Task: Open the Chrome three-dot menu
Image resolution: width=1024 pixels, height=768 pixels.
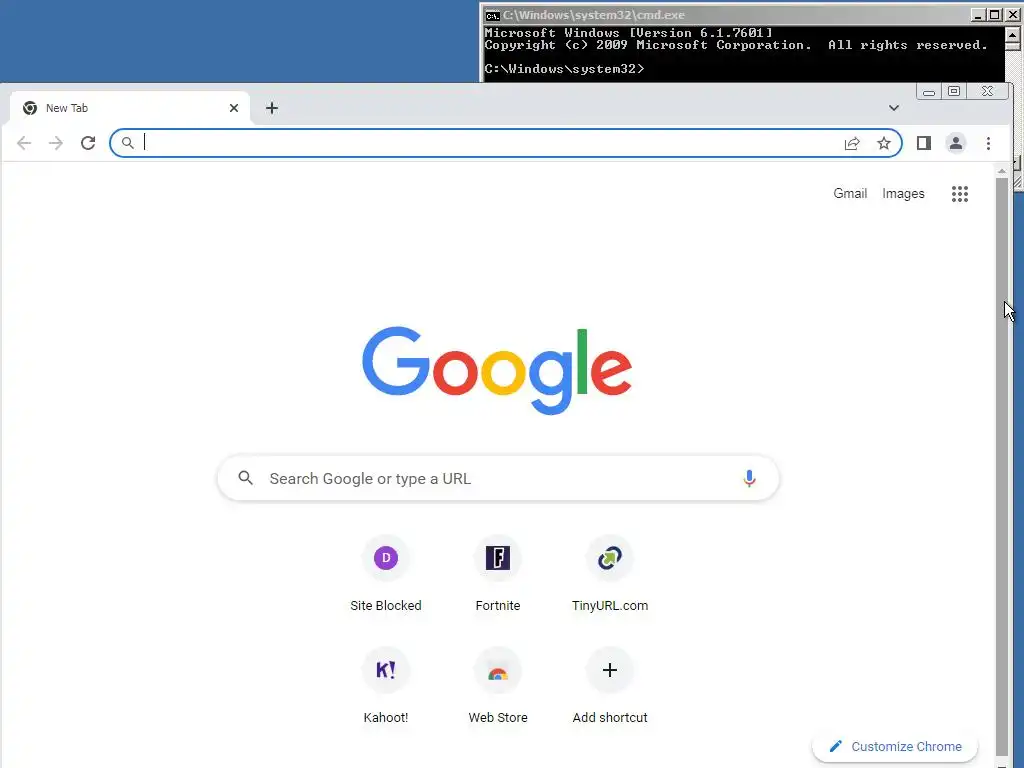Action: (x=988, y=143)
